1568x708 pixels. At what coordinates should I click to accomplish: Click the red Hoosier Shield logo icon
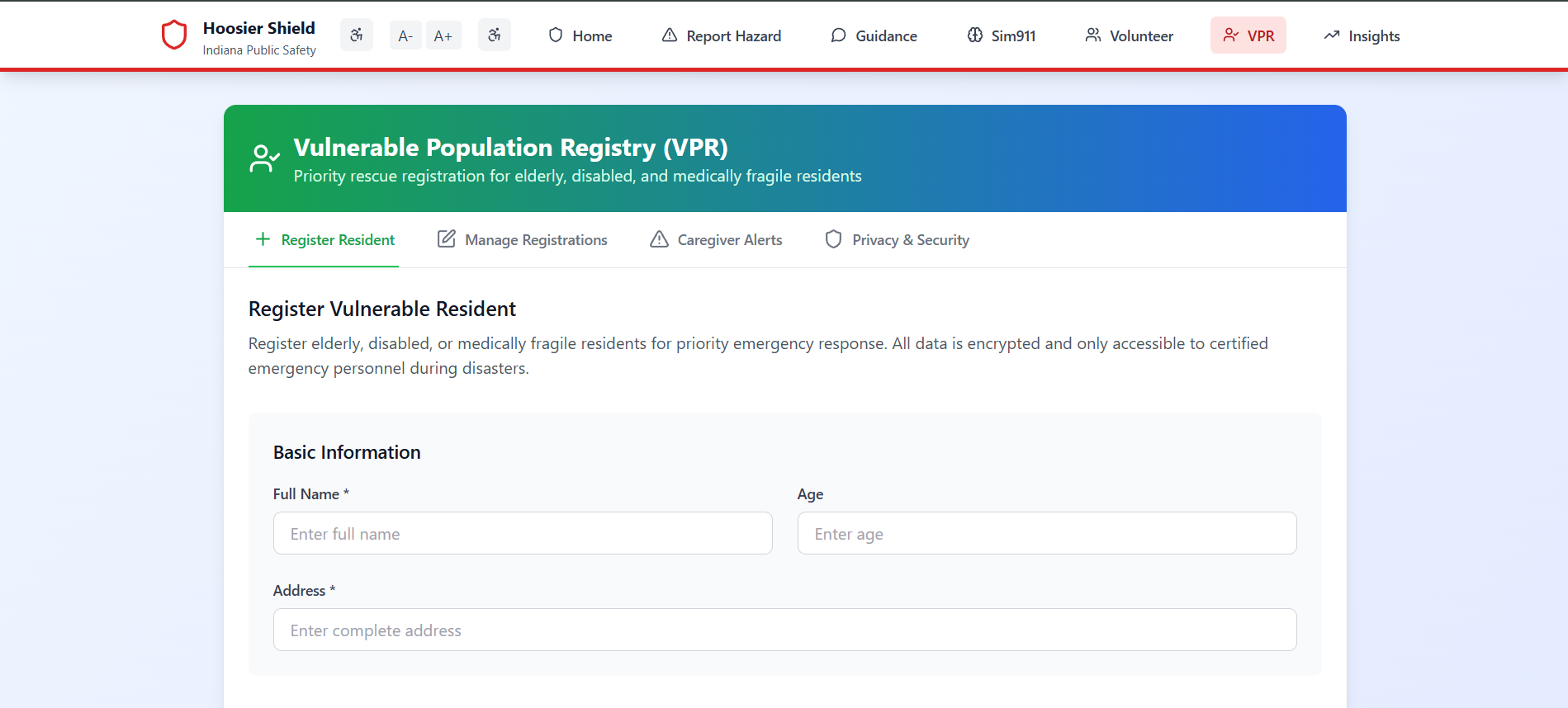tap(174, 35)
